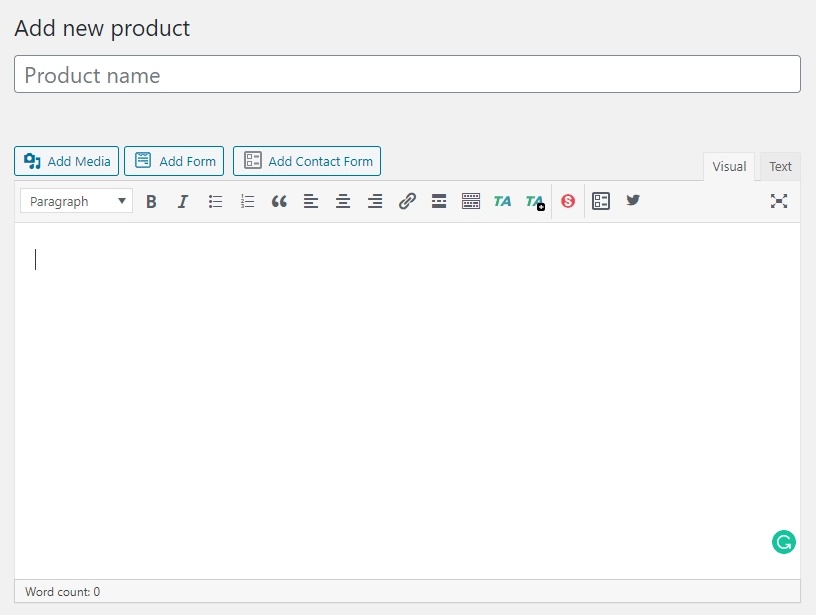This screenshot has width=816, height=615.
Task: Insert a hyperlink using the link icon
Action: (407, 201)
